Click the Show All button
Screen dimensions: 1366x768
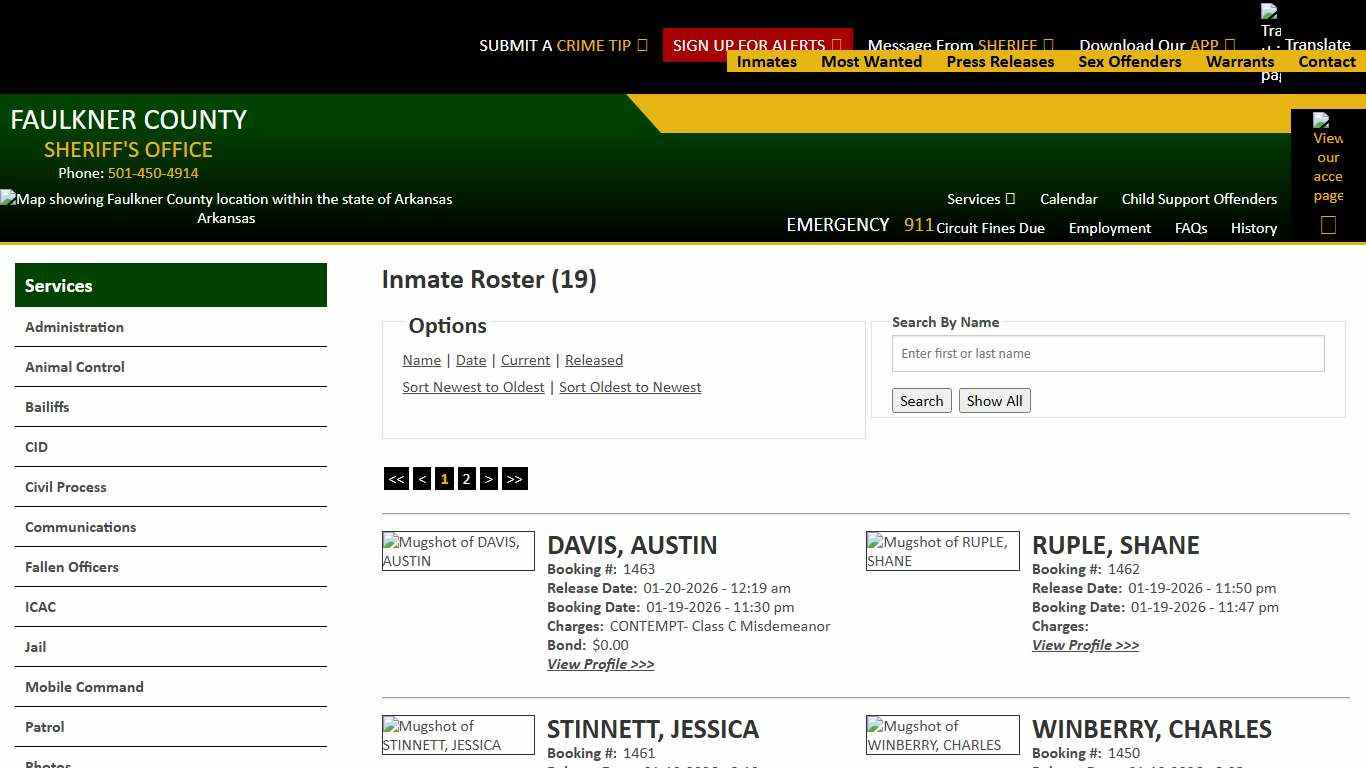(994, 400)
